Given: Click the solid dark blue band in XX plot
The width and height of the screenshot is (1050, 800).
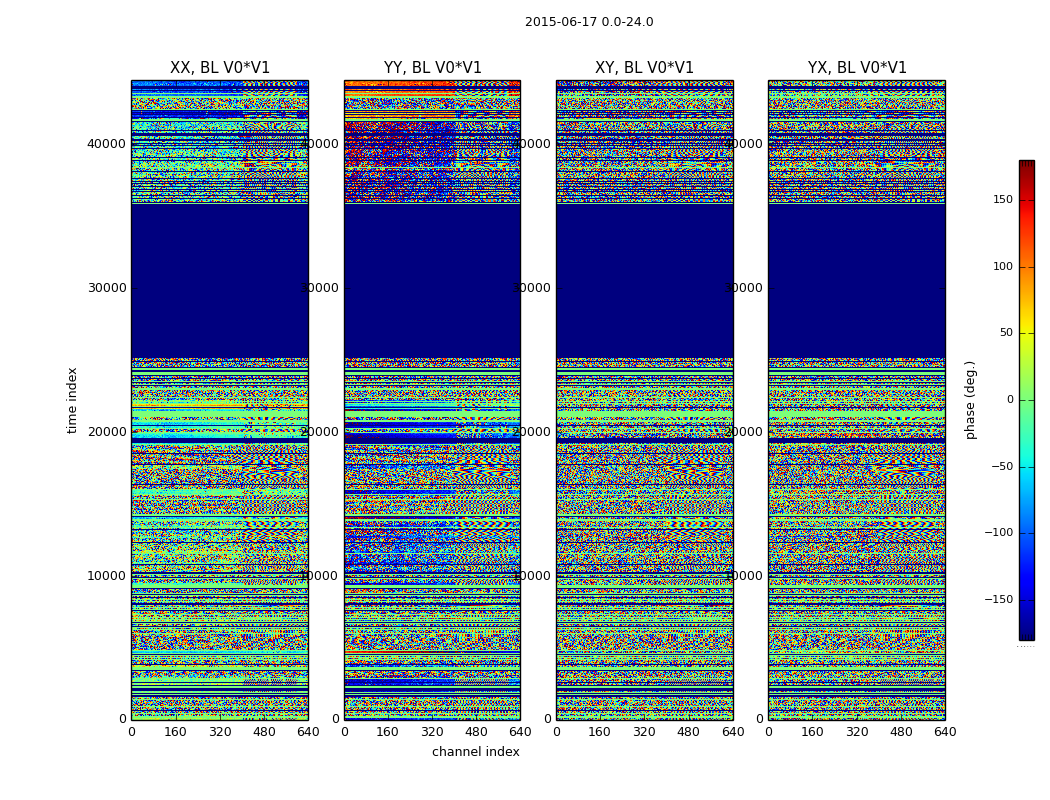Looking at the screenshot, I should 220,280.
